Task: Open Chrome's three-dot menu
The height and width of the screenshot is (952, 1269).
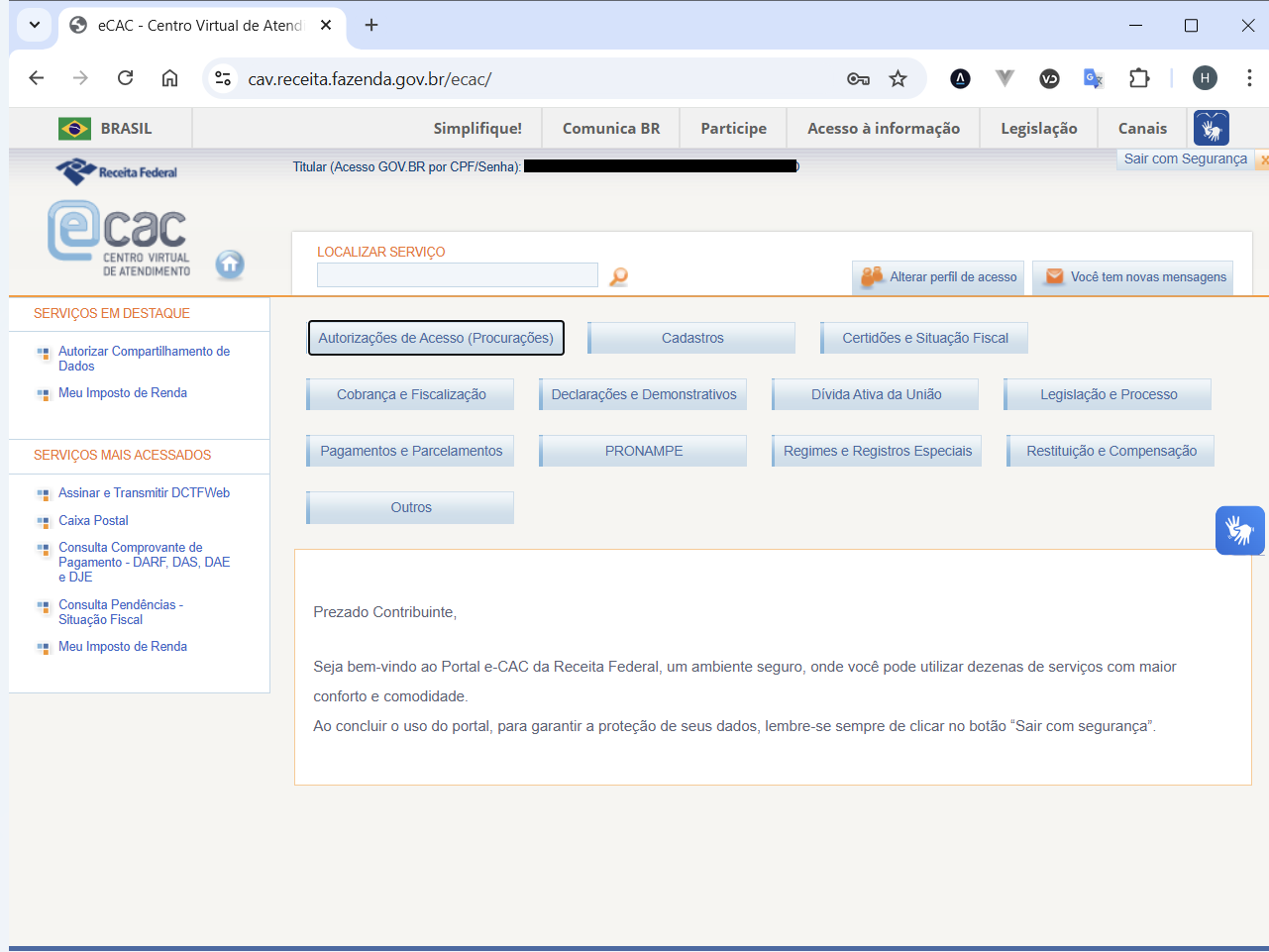Action: coord(1249,78)
